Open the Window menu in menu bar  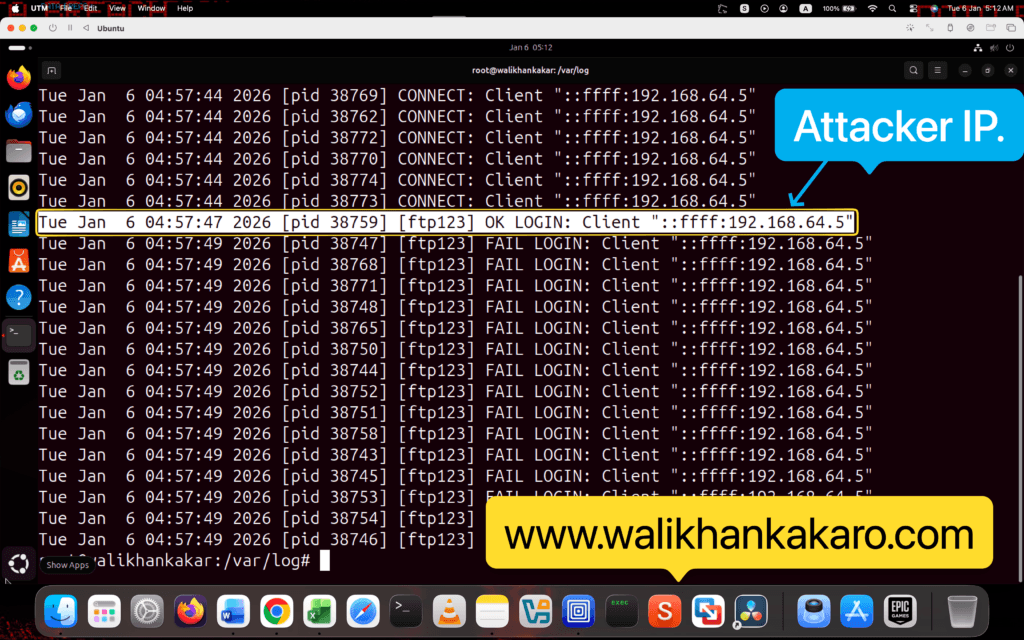pos(151,8)
